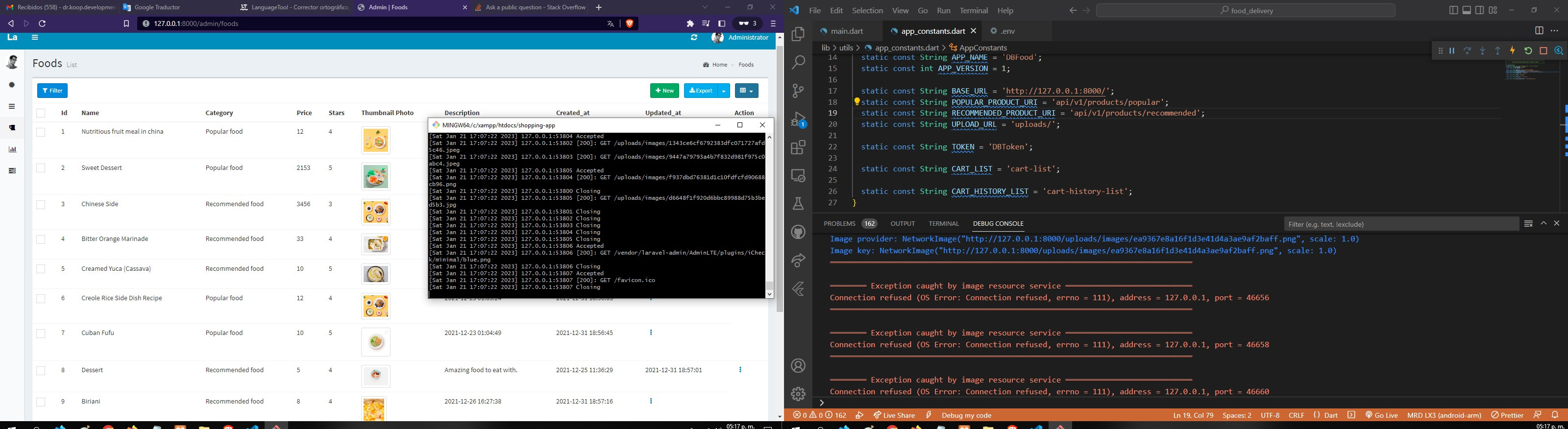Open Export dropdown caret
The width and height of the screenshot is (1568, 429).
coord(724,91)
